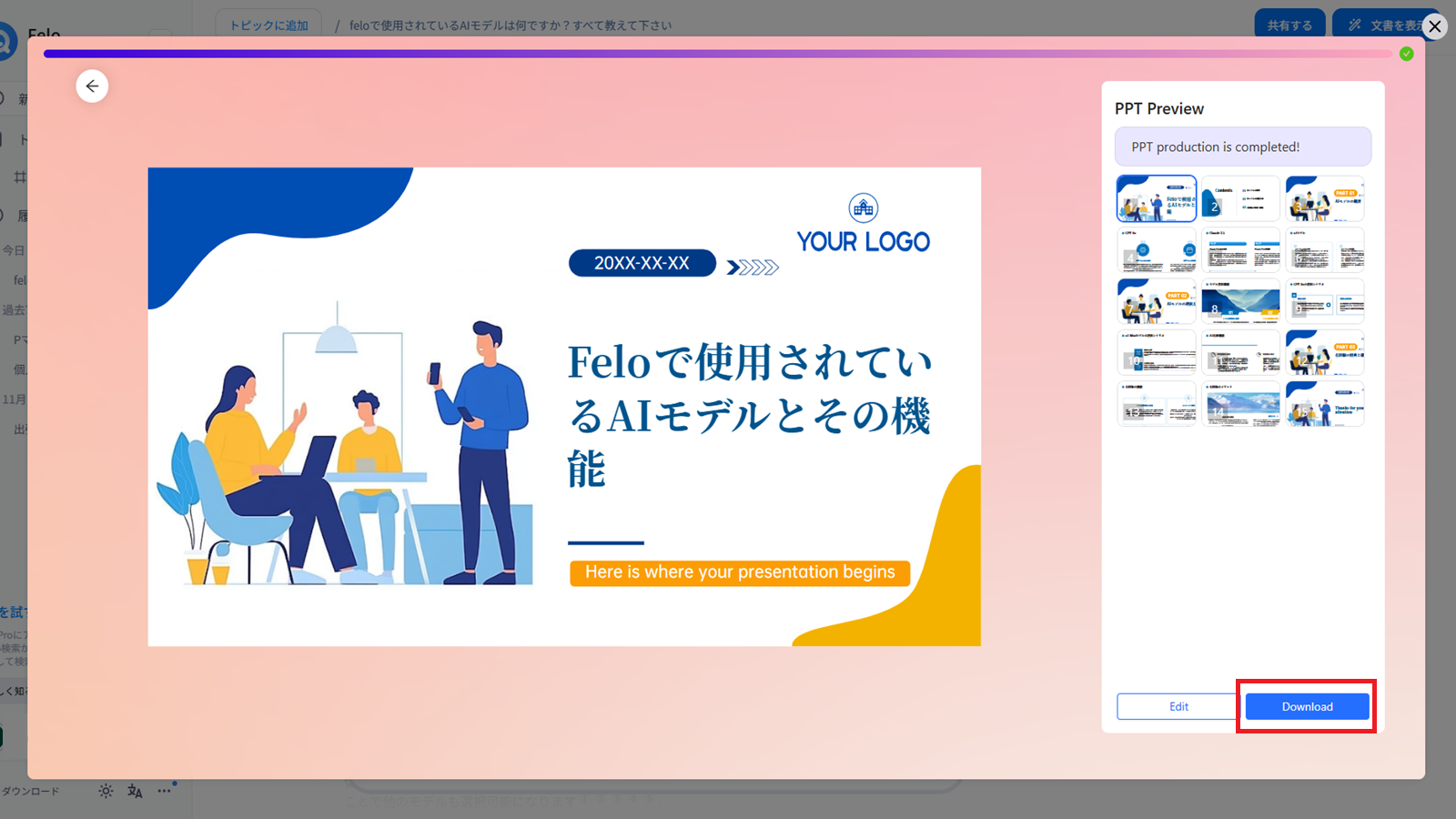This screenshot has width=1456, height=819.
Task: Open the ellipsis more-options menu at the bottom
Action: (165, 790)
